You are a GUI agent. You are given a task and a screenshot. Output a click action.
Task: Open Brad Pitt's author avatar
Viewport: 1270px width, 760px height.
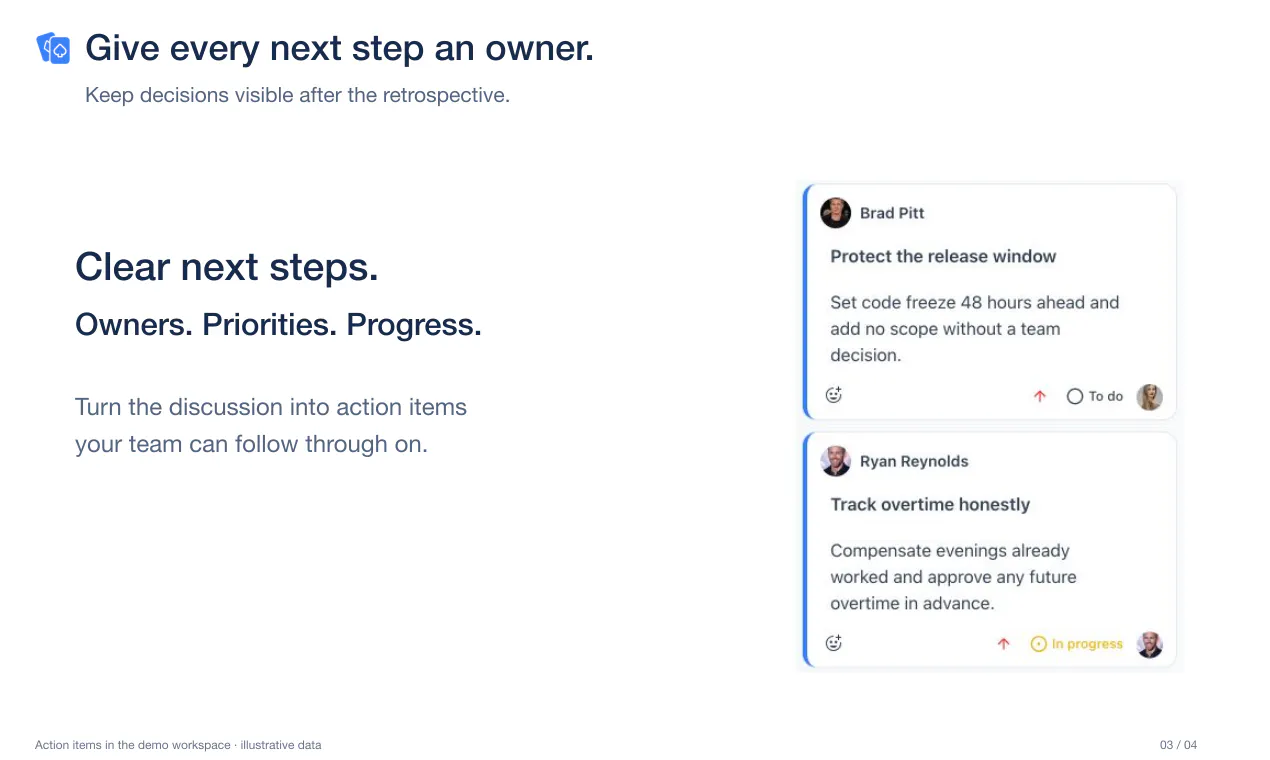click(x=835, y=213)
